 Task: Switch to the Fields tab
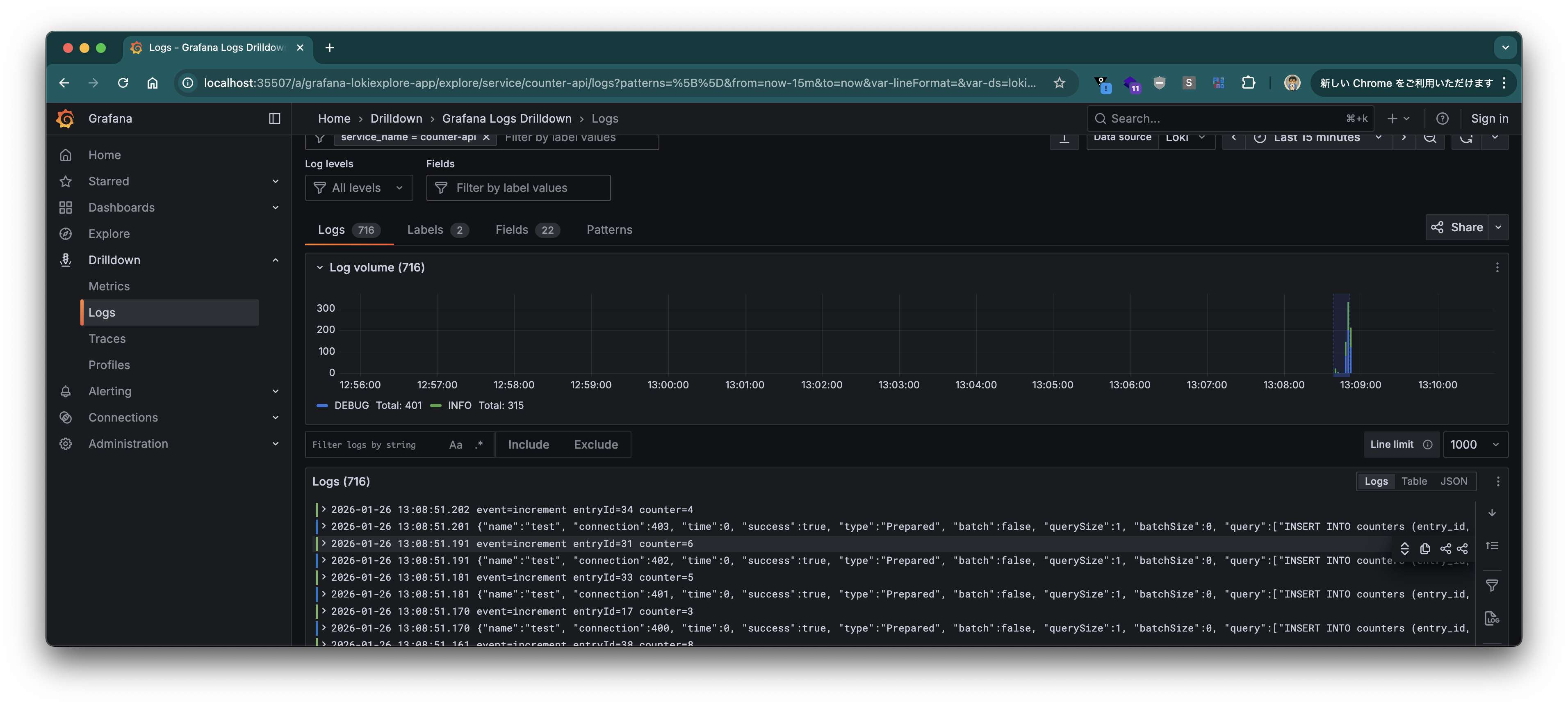[526, 230]
